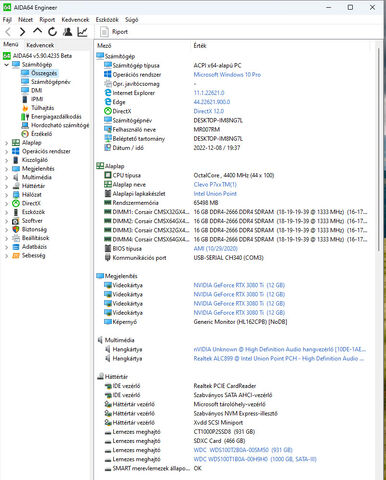The width and height of the screenshot is (386, 480).
Task: Open the Nézet menu
Action: [x=25, y=20]
